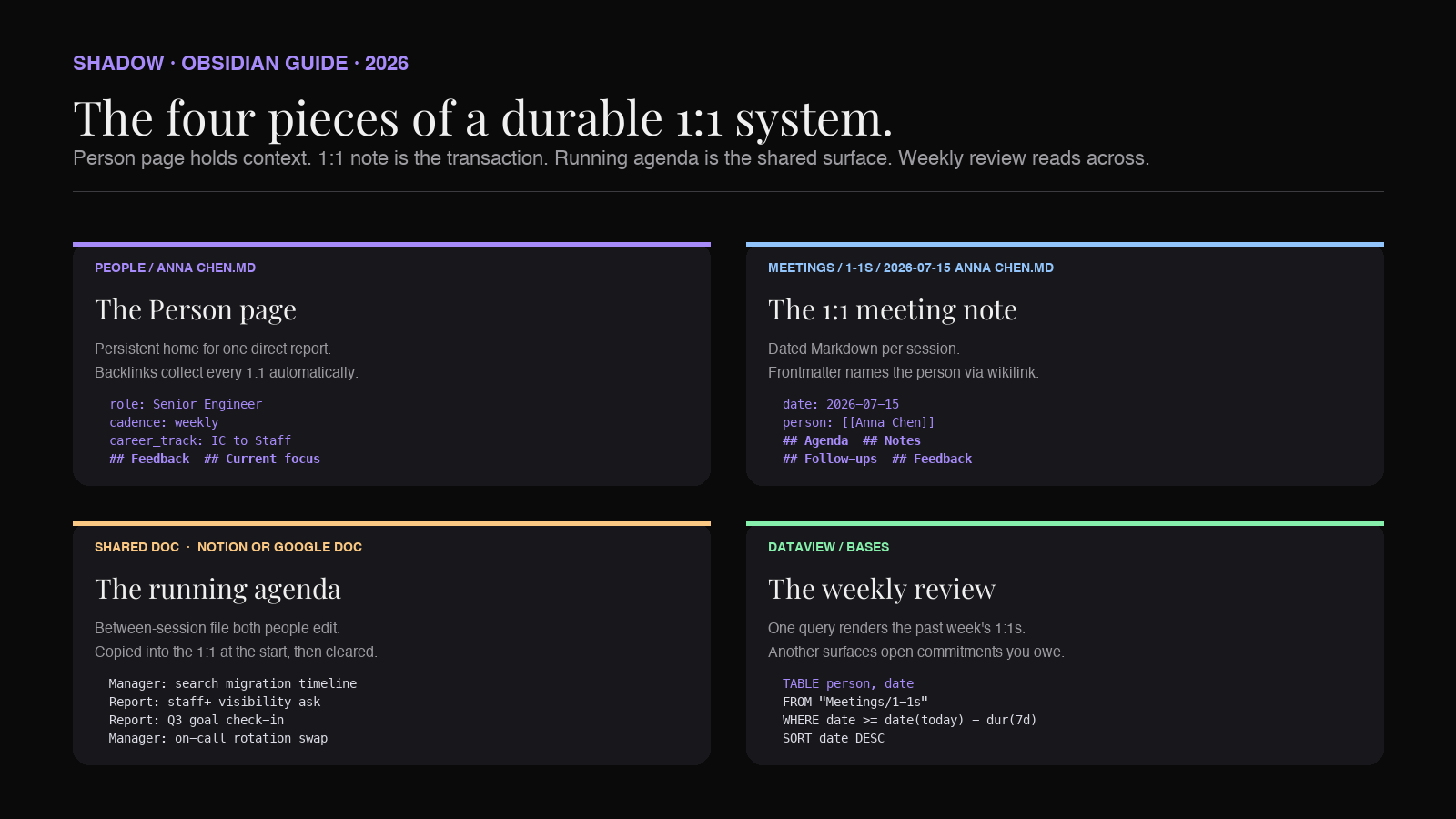Select the query line 'TABLE person, date'
The image size is (1456, 819).
[x=848, y=683]
